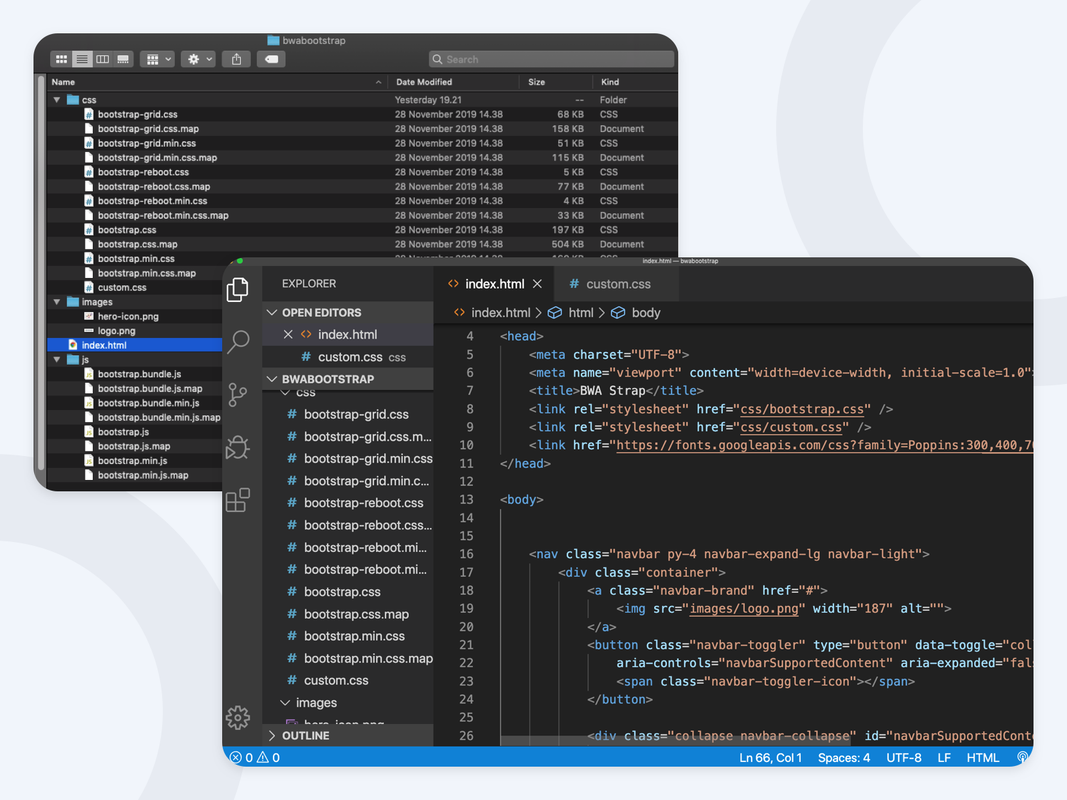Expand the OUTLINE section
Viewport: 1067px width, 800px height.
[348, 735]
